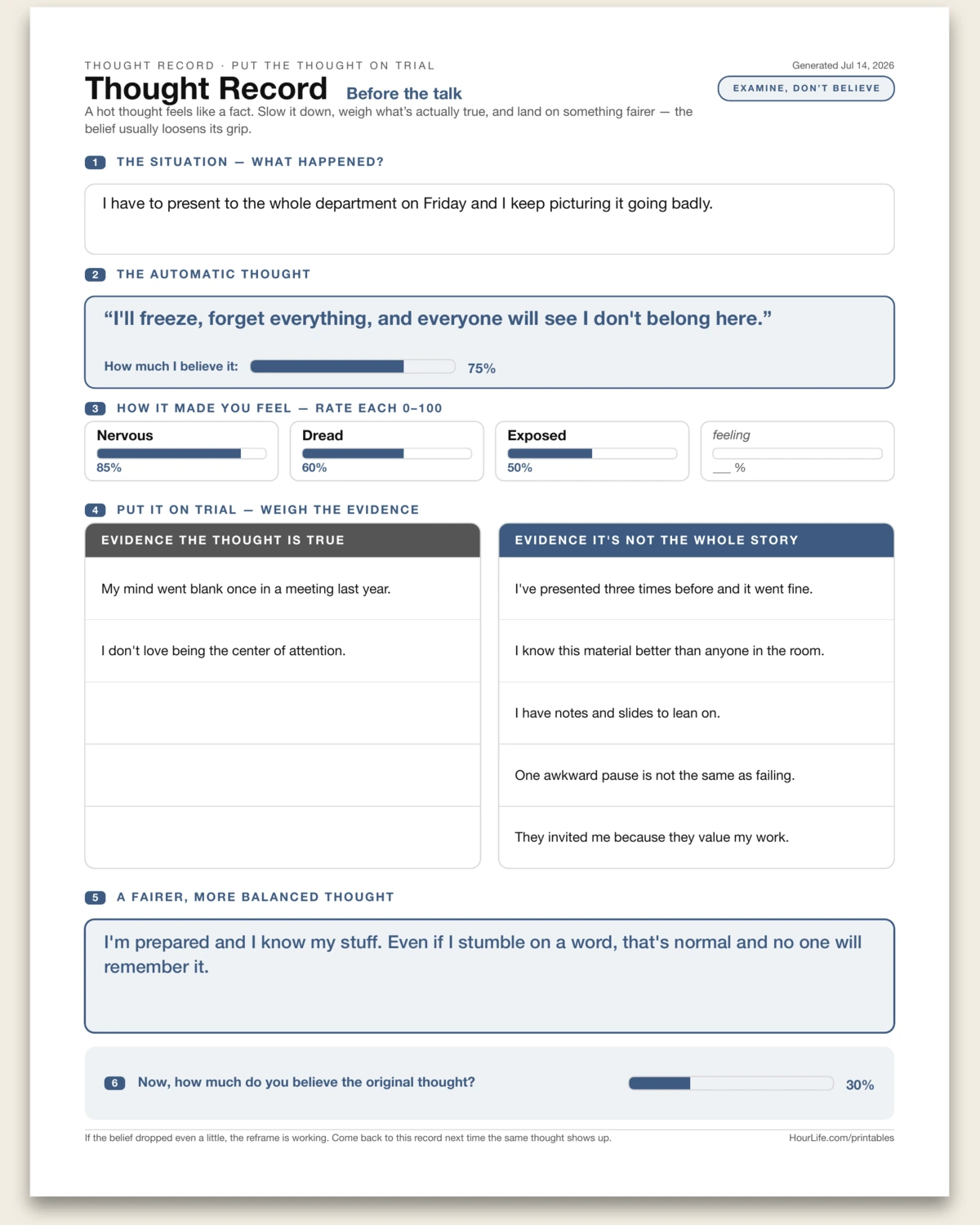Click the step 3 number badge
980x1225 pixels.
[x=95, y=408]
